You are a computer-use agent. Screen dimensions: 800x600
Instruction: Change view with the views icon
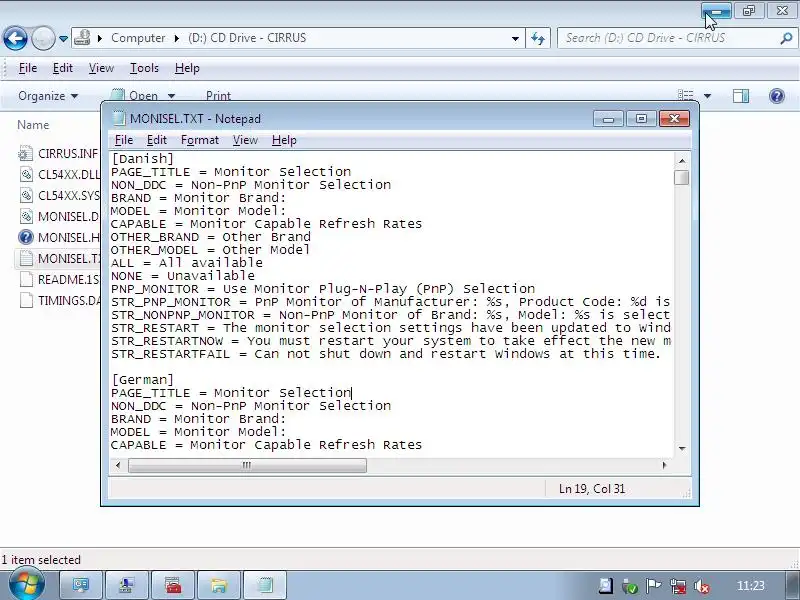[685, 95]
